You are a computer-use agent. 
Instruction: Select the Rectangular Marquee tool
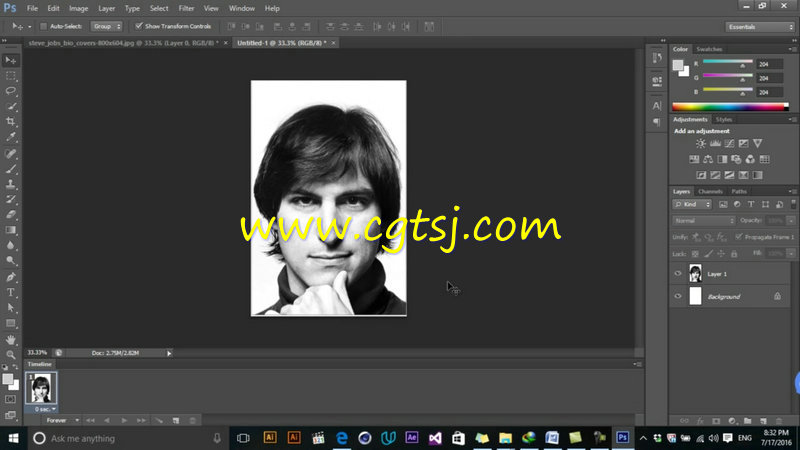tap(11, 76)
